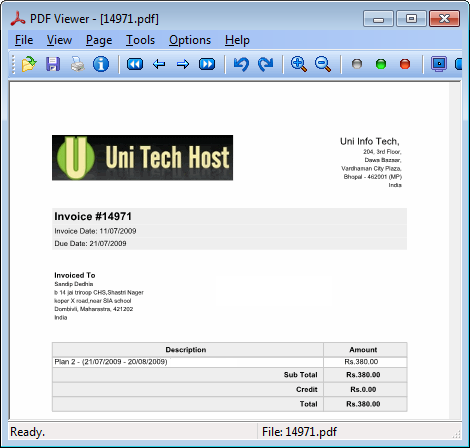The image size is (470, 448).
Task: Jump to first page with double-left icon
Action: click(x=135, y=64)
